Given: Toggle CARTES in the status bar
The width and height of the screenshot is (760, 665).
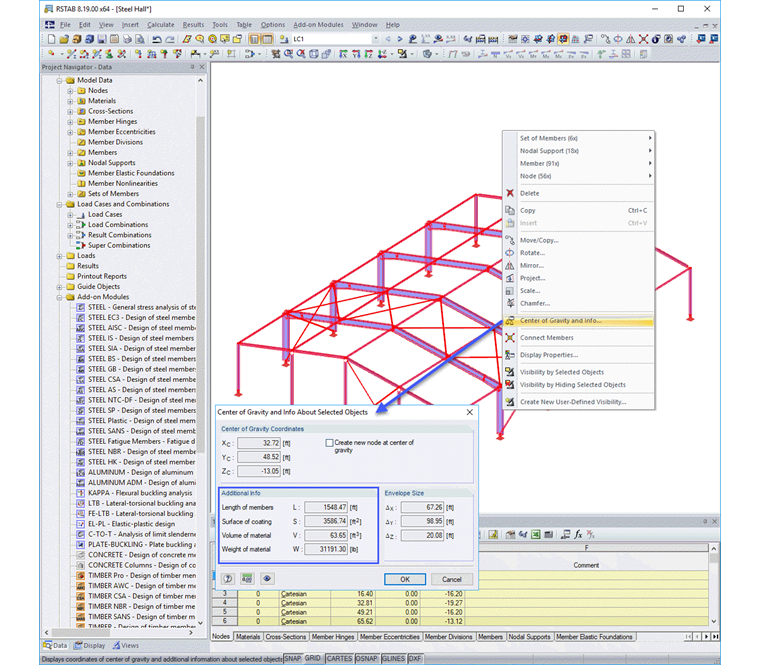Looking at the screenshot, I should [x=339, y=659].
